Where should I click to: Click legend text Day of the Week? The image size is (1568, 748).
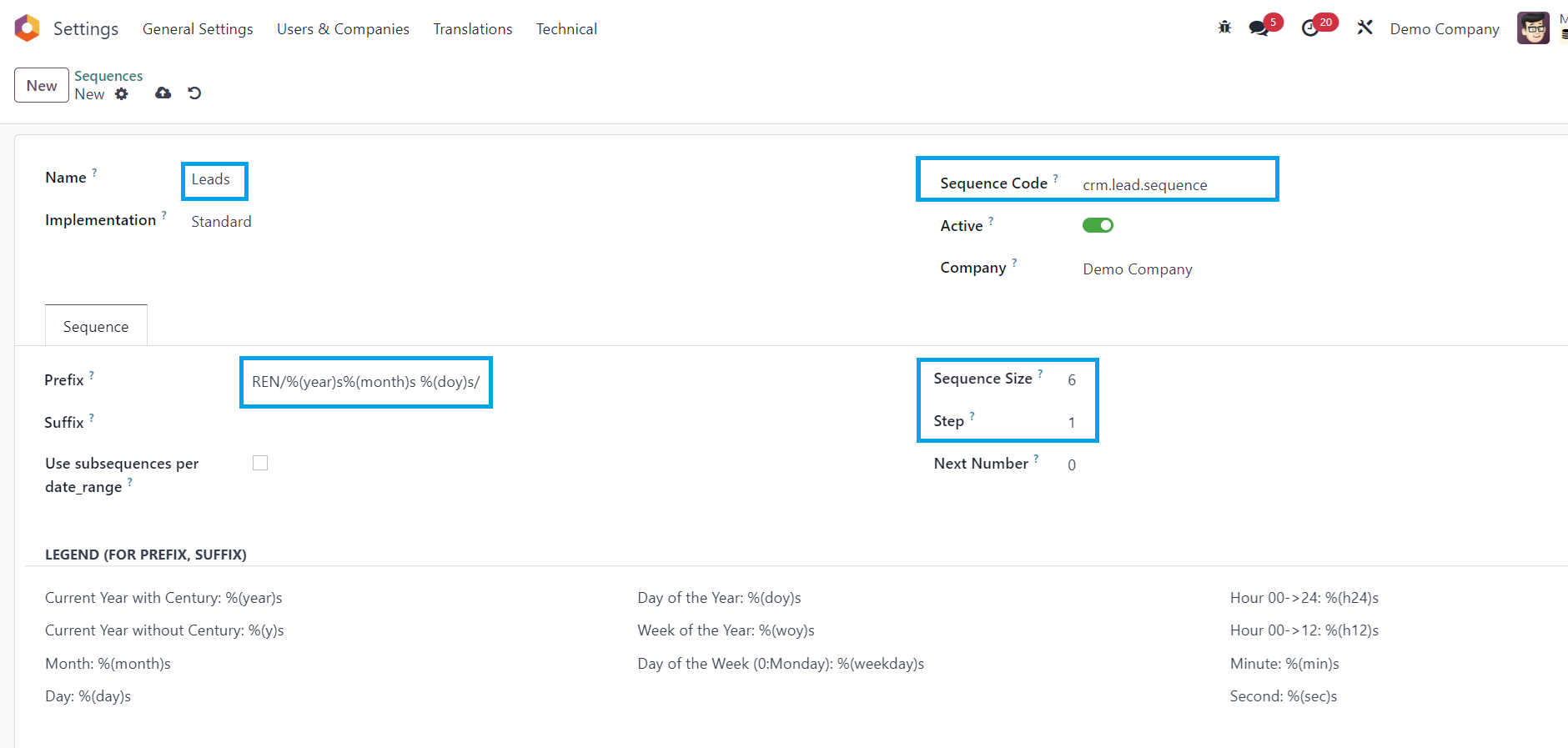781,664
